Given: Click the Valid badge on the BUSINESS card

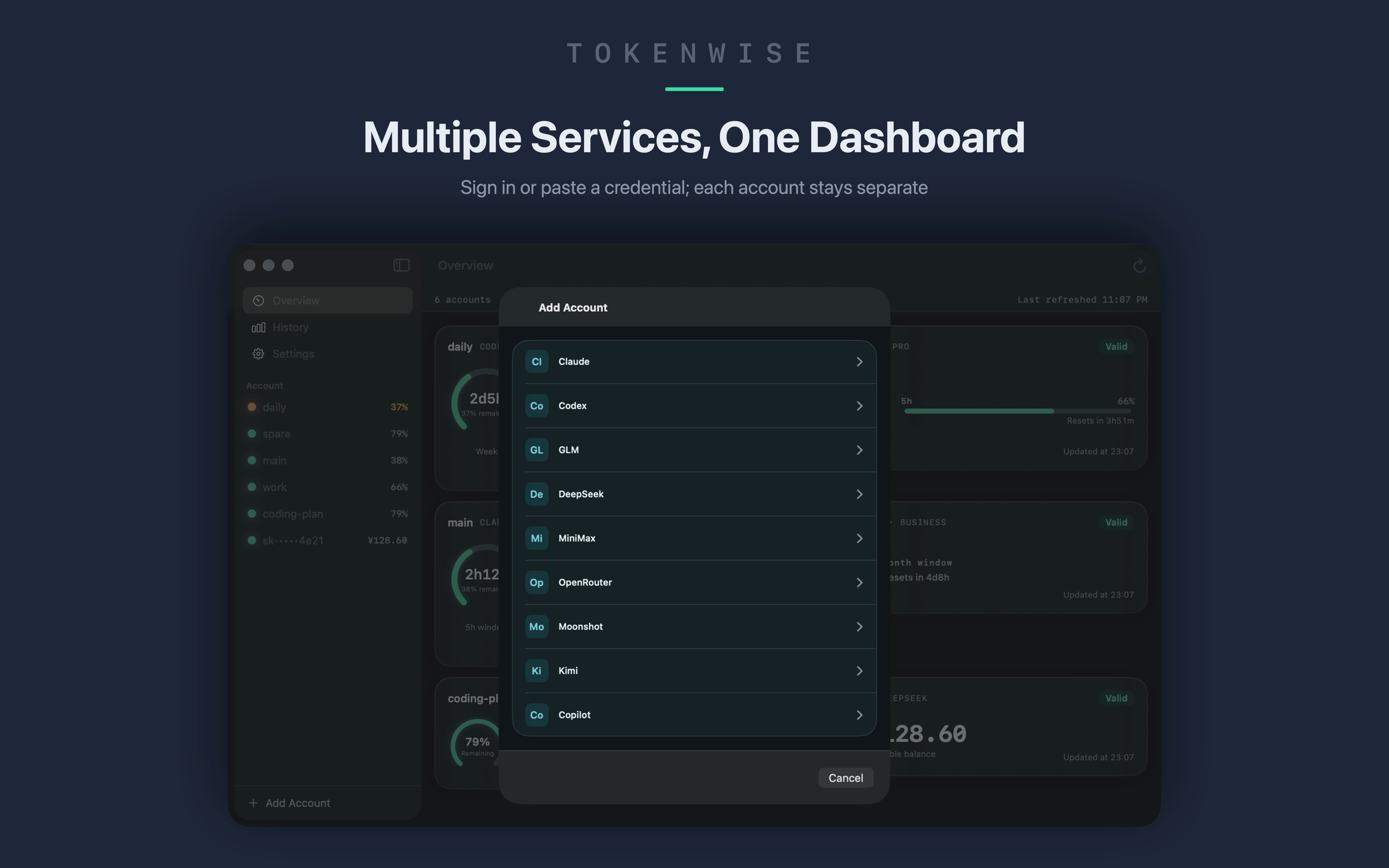Looking at the screenshot, I should click(x=1117, y=522).
